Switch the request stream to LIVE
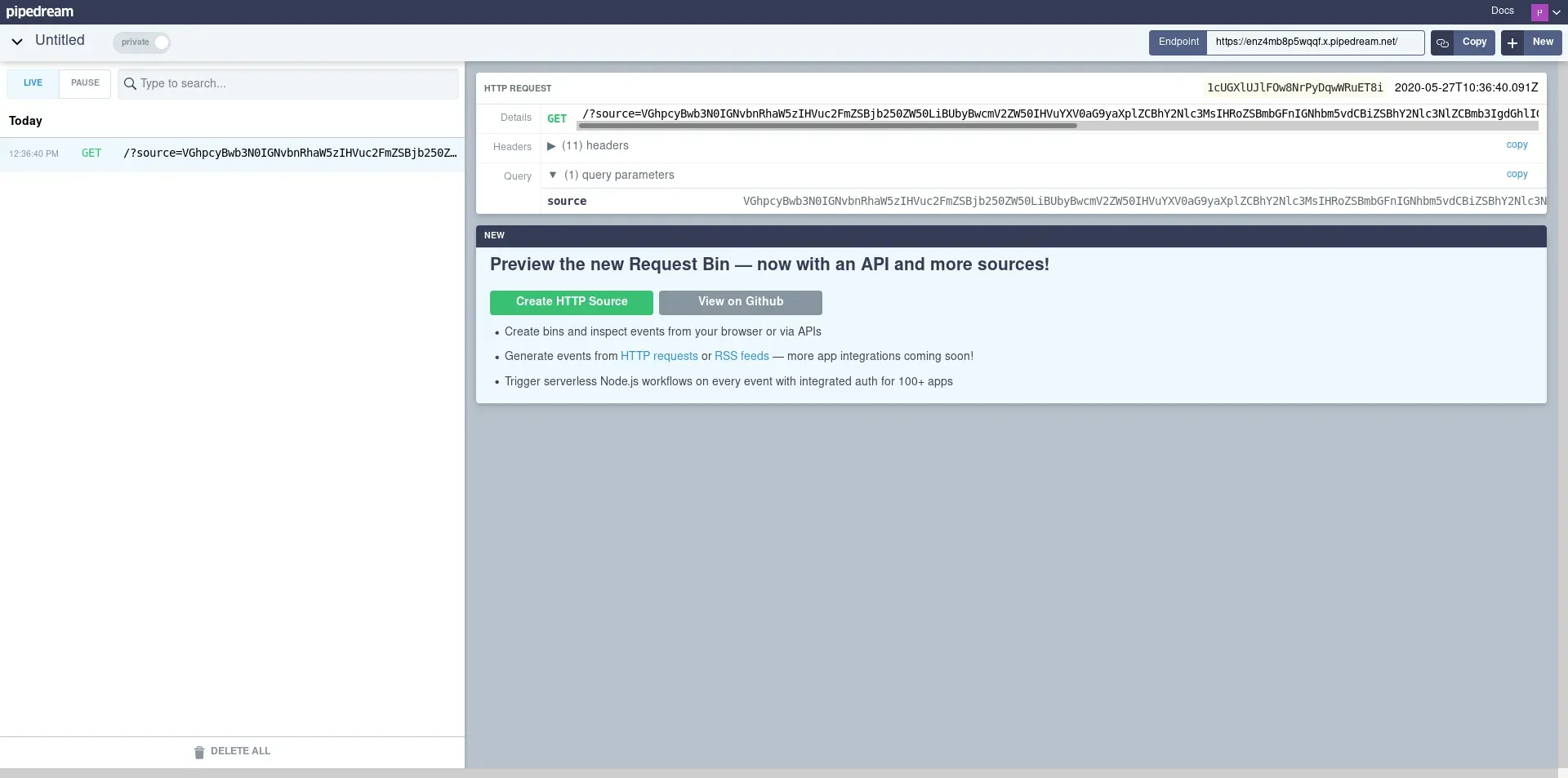1568x778 pixels. 33,83
